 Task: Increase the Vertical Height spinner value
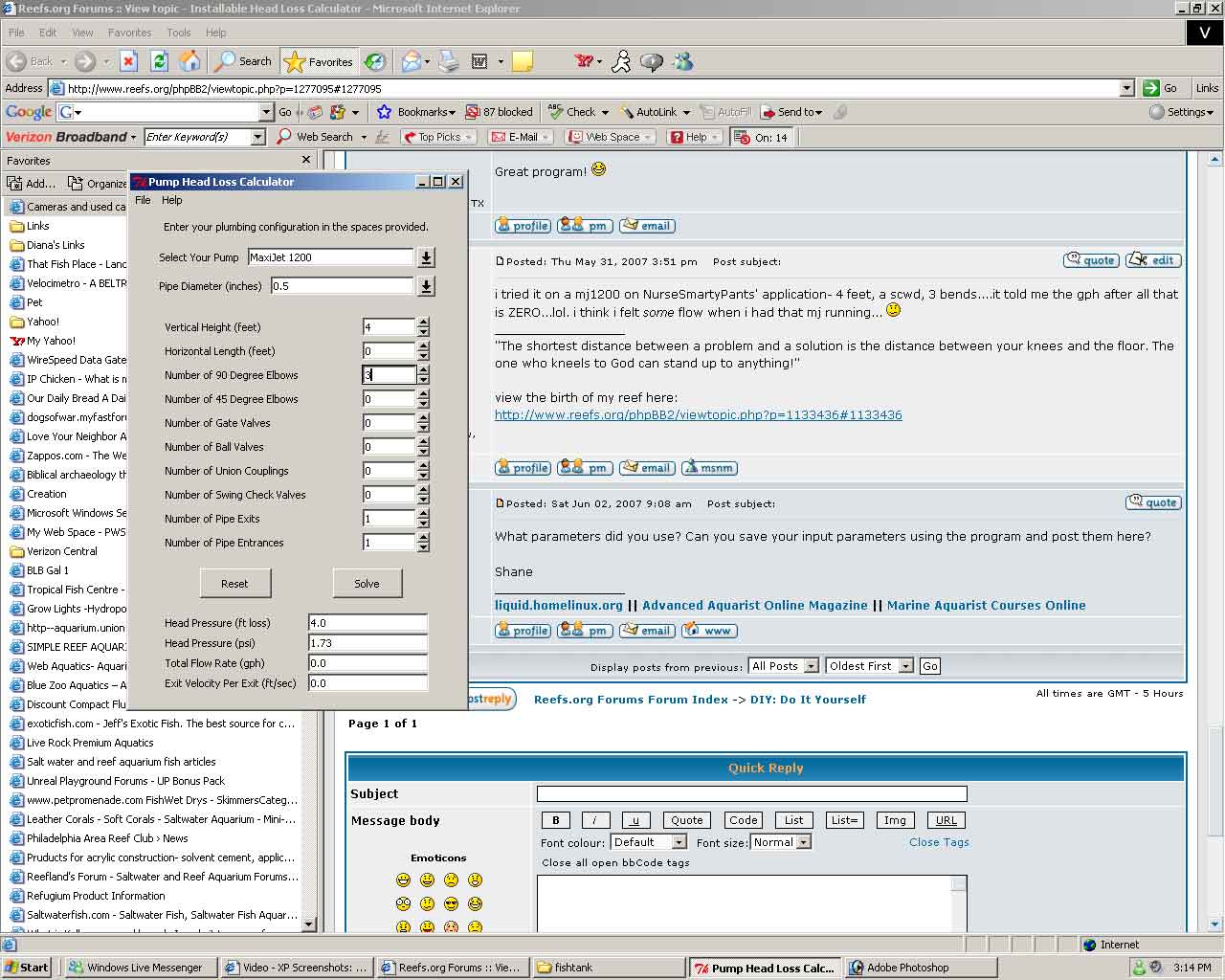pos(423,323)
